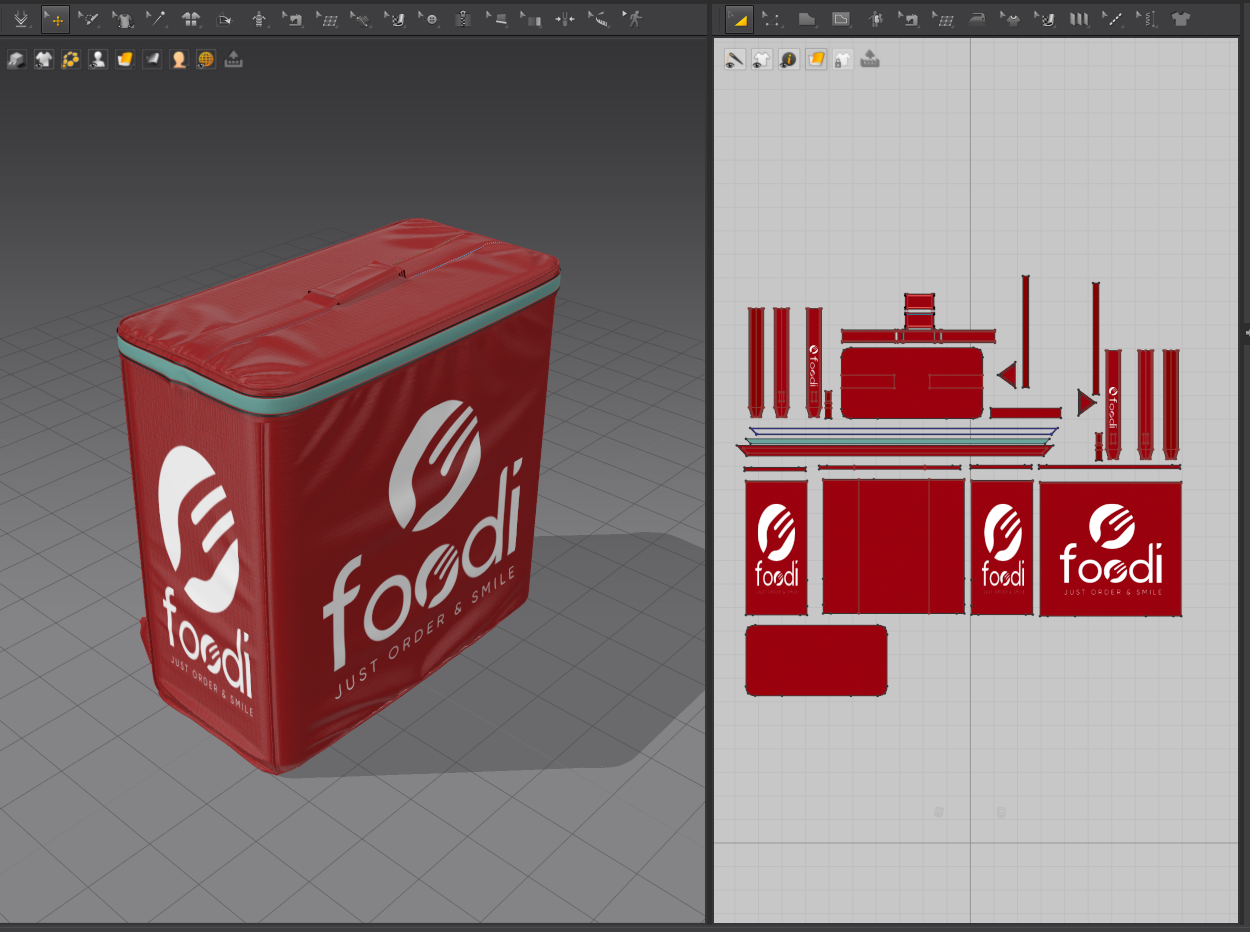Toggle the environment globe display
1250x932 pixels.
205,59
